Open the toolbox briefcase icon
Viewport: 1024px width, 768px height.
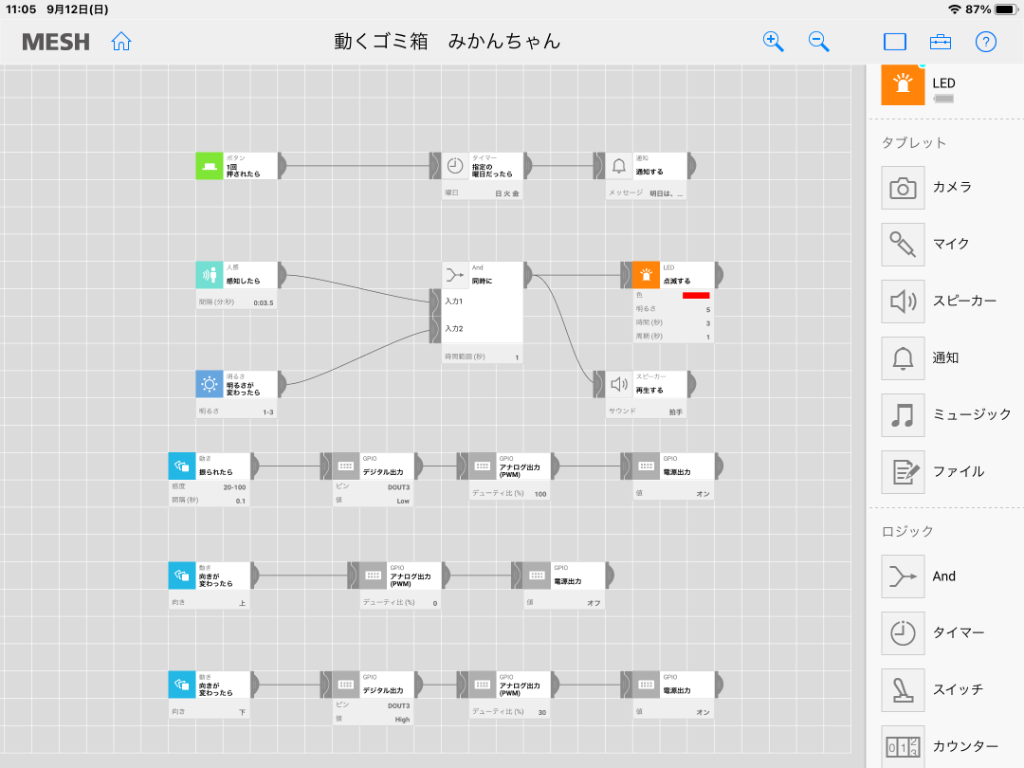940,42
